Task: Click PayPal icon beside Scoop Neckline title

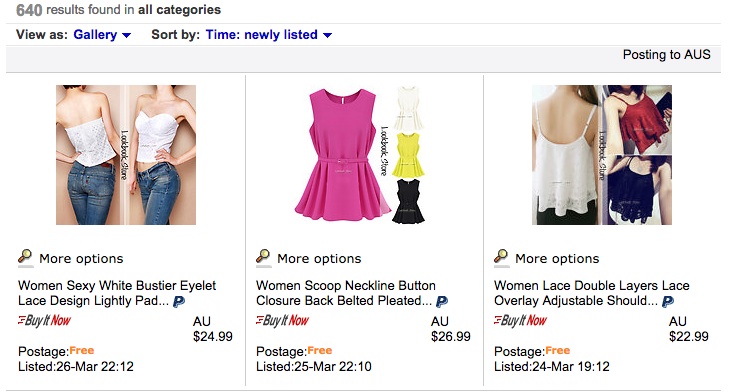Action: pyautogui.click(x=442, y=302)
